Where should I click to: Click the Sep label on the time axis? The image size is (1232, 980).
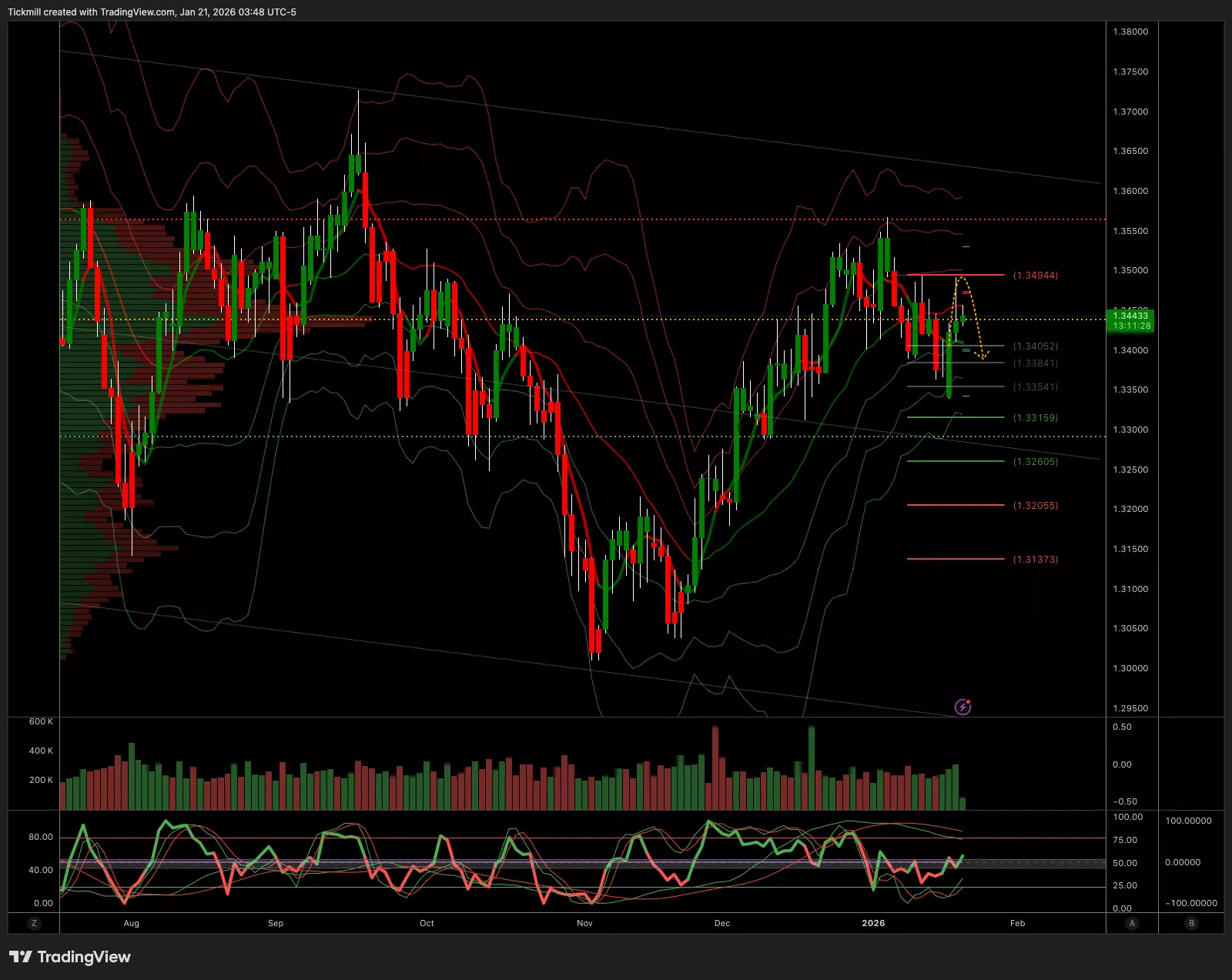276,923
